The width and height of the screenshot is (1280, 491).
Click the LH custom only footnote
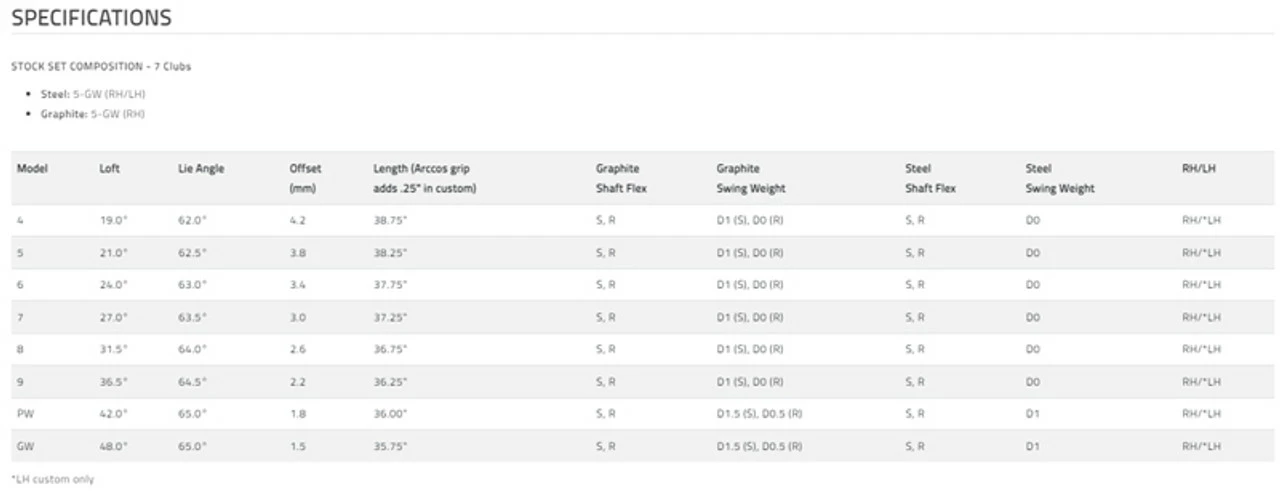[x=52, y=480]
